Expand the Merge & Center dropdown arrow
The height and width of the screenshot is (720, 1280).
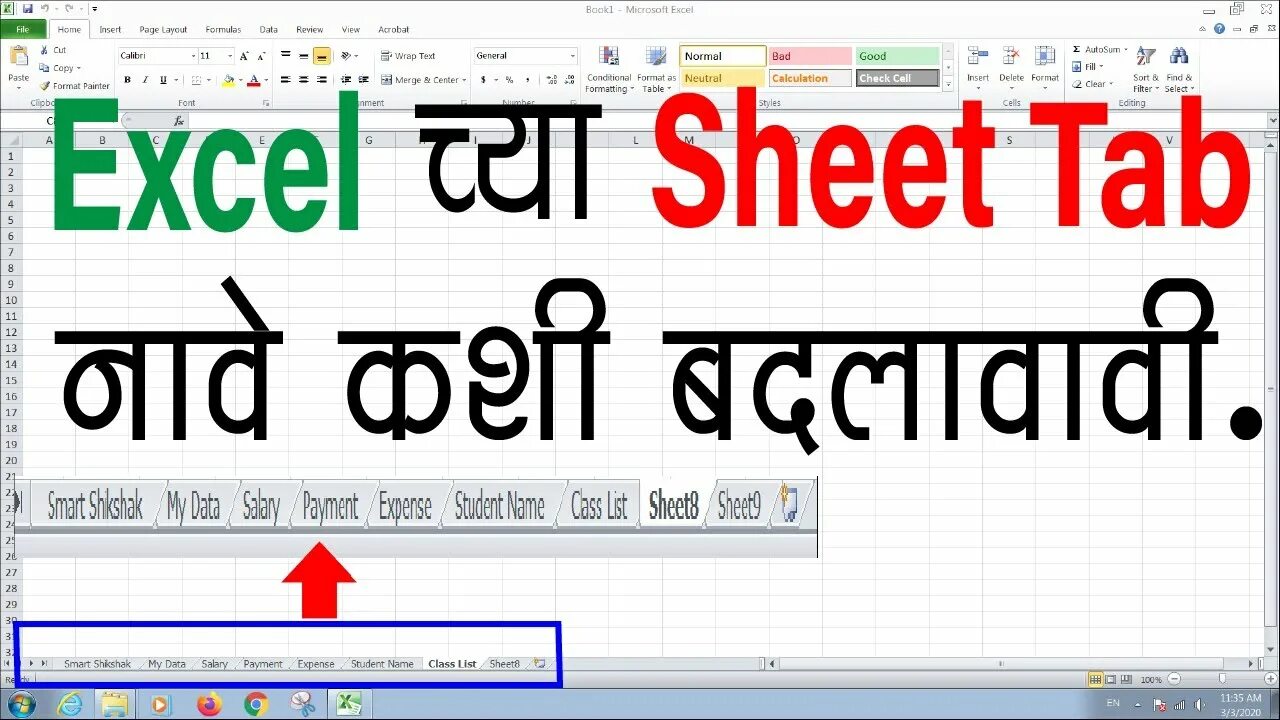465,80
